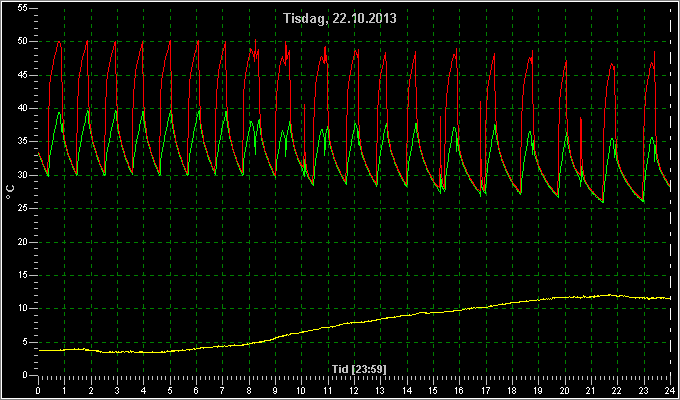Click the 50 value on temperature axis

(x=23, y=42)
